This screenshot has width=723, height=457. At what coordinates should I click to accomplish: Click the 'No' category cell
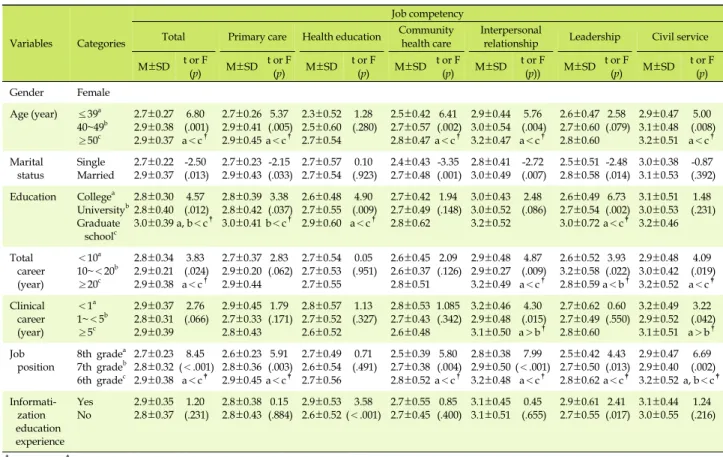(84, 415)
